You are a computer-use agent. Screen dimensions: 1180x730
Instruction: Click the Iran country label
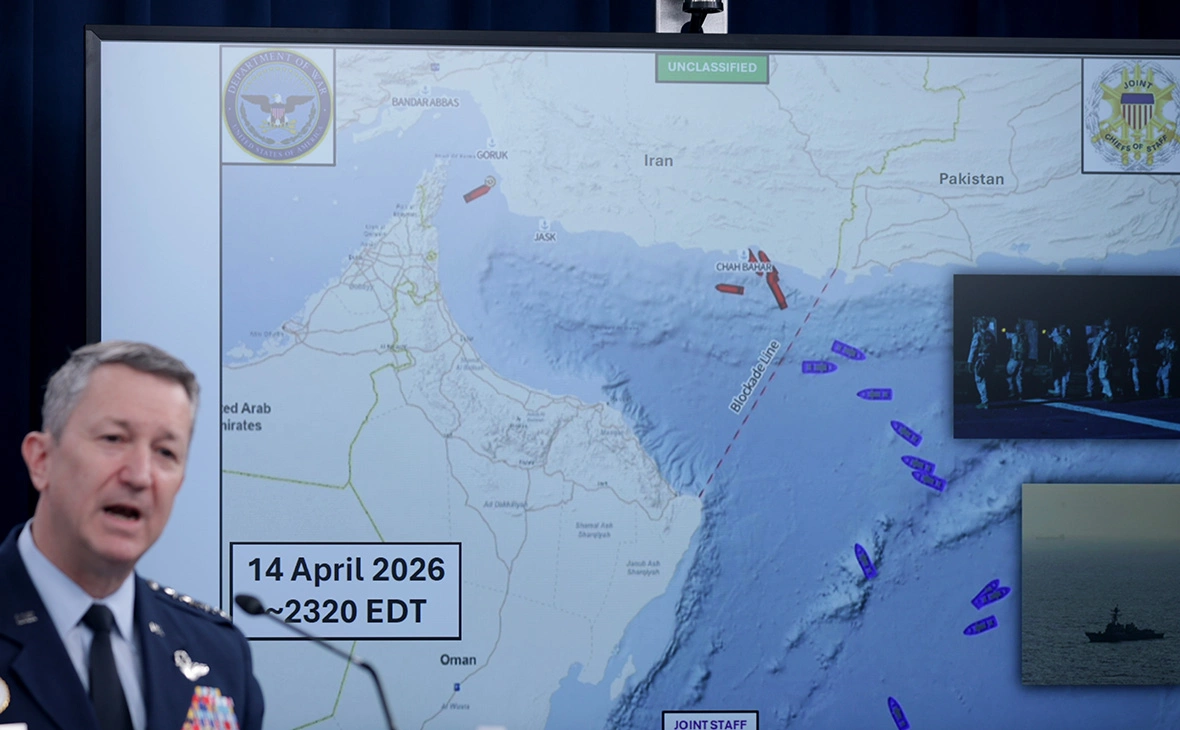point(658,160)
